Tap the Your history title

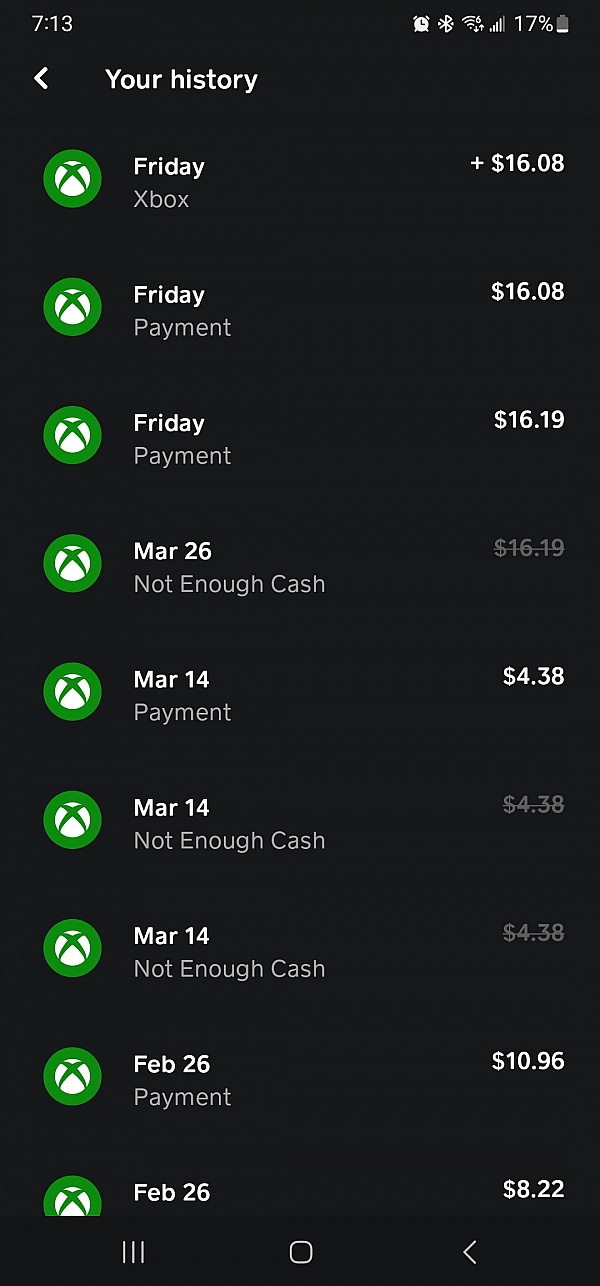(x=181, y=80)
